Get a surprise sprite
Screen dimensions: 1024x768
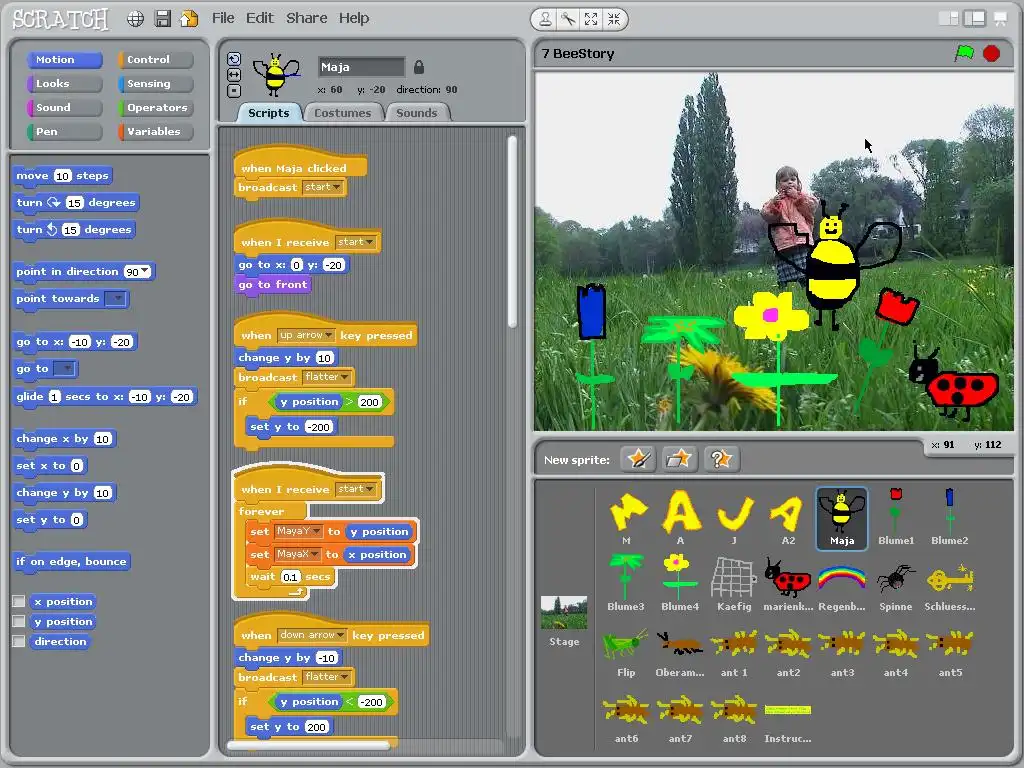pos(720,459)
